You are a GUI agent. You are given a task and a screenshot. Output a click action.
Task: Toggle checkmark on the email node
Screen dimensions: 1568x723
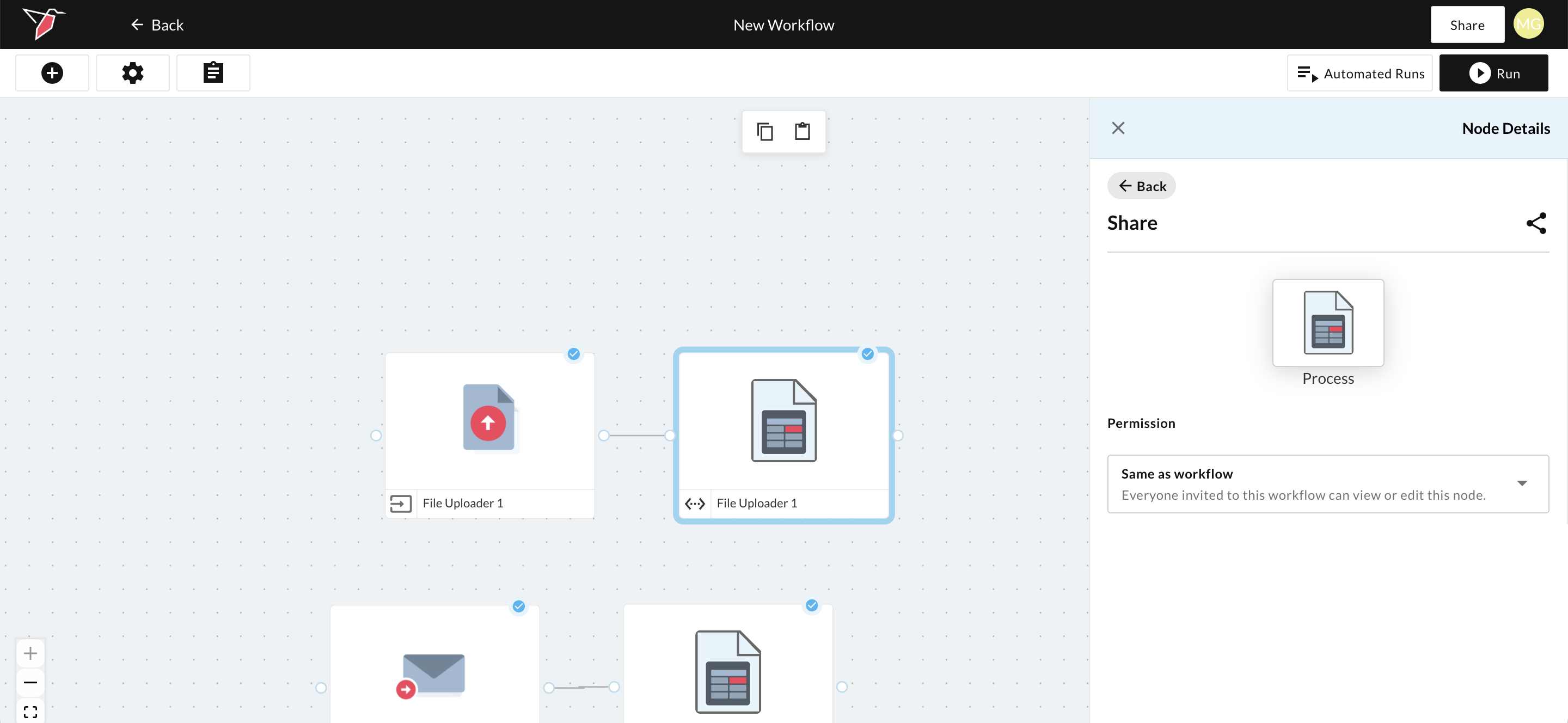tap(519, 606)
